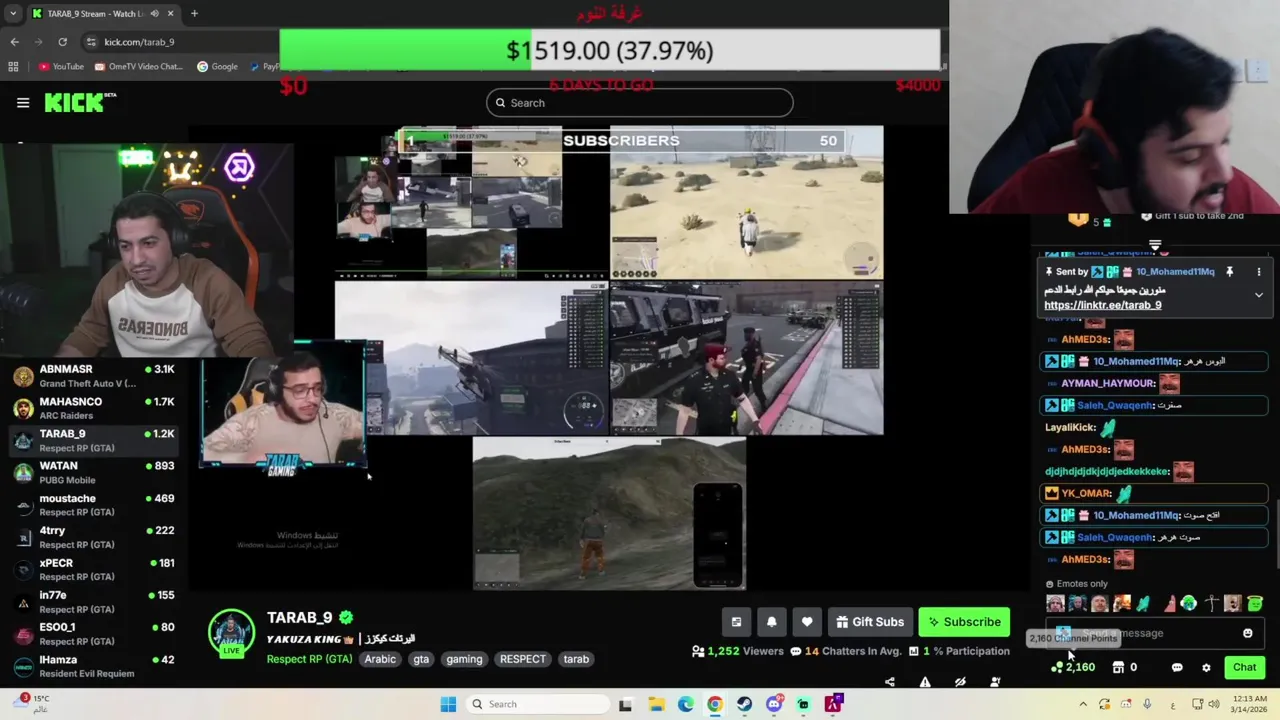
Task: Open the emoji picker in chat input
Action: [1247, 633]
